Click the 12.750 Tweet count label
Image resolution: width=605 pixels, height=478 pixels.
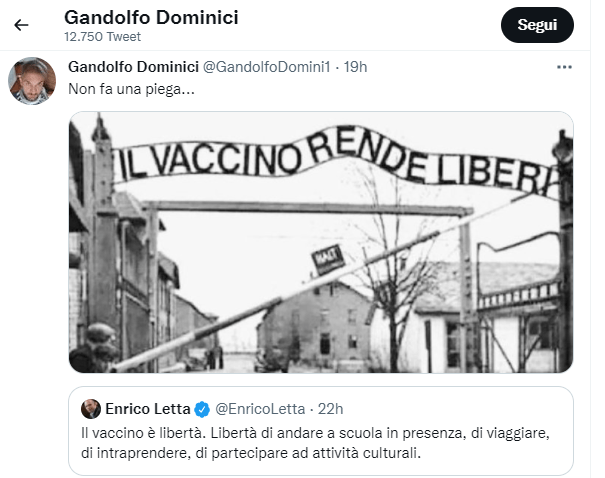[x=102, y=37]
